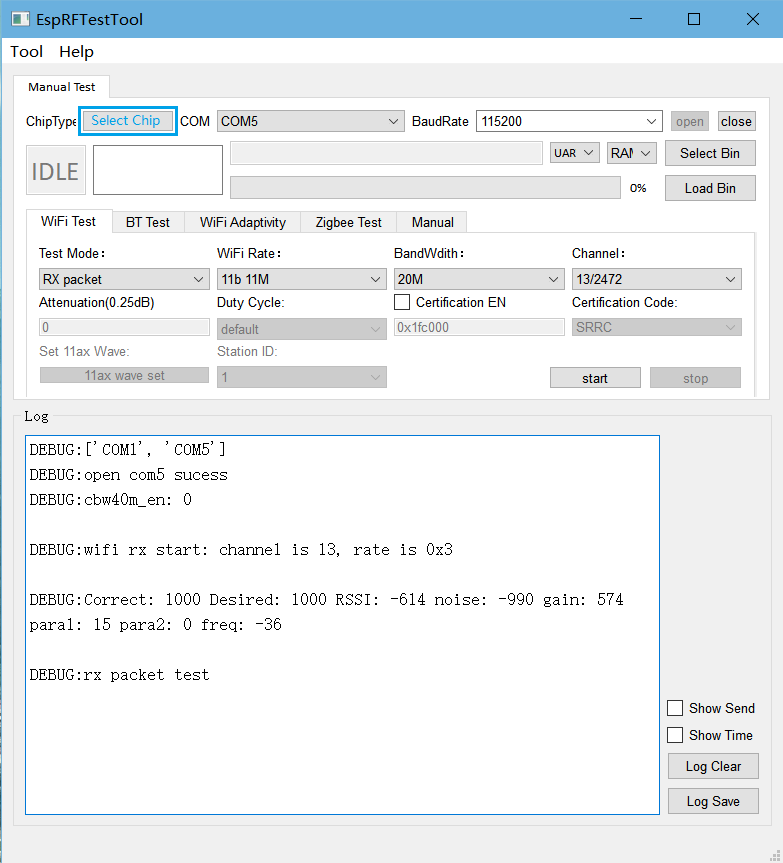Toggle the Show Send checkbox

[x=675, y=708]
